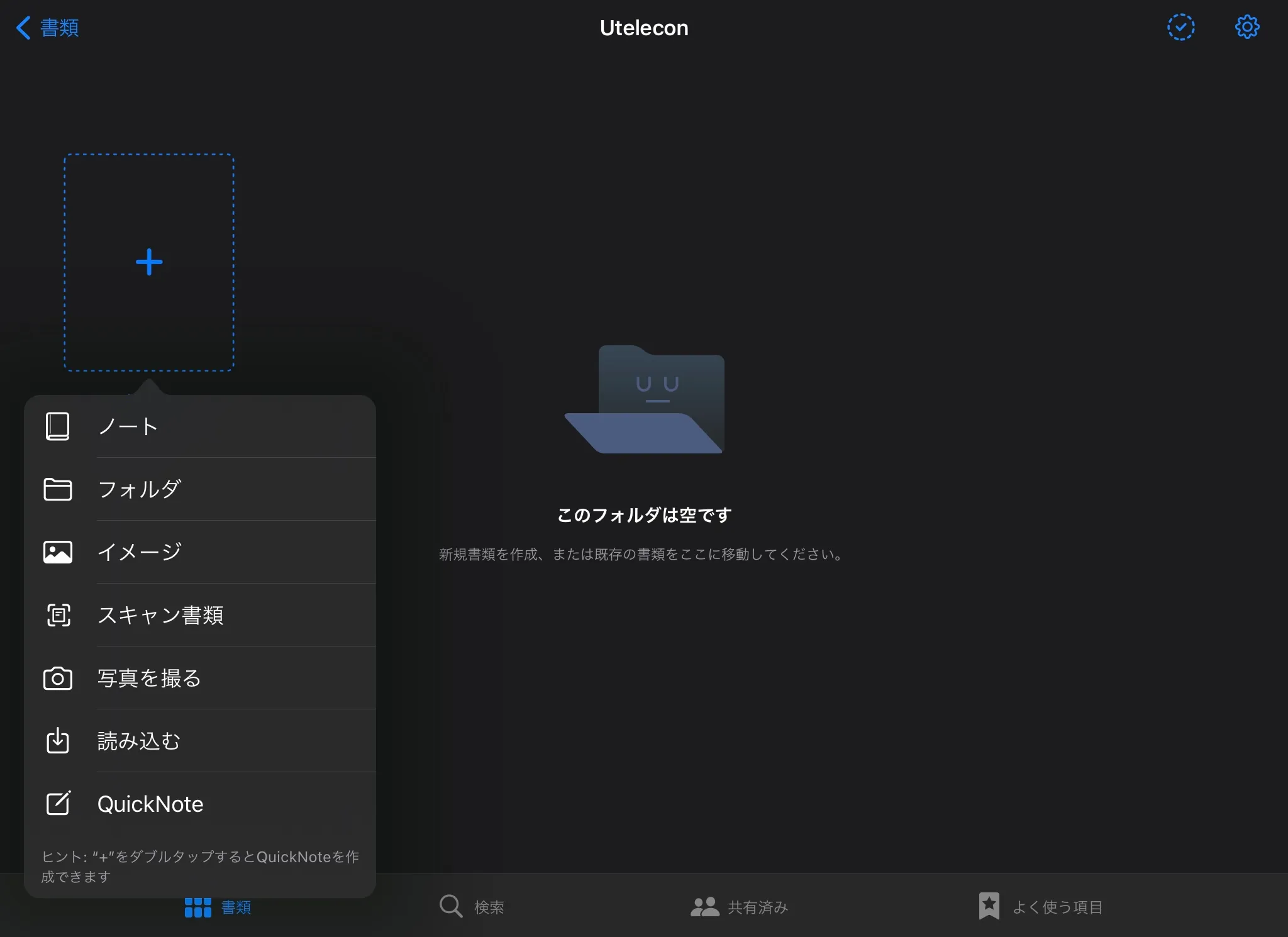Select the ノート menu entry
1288x937 pixels.
(128, 426)
